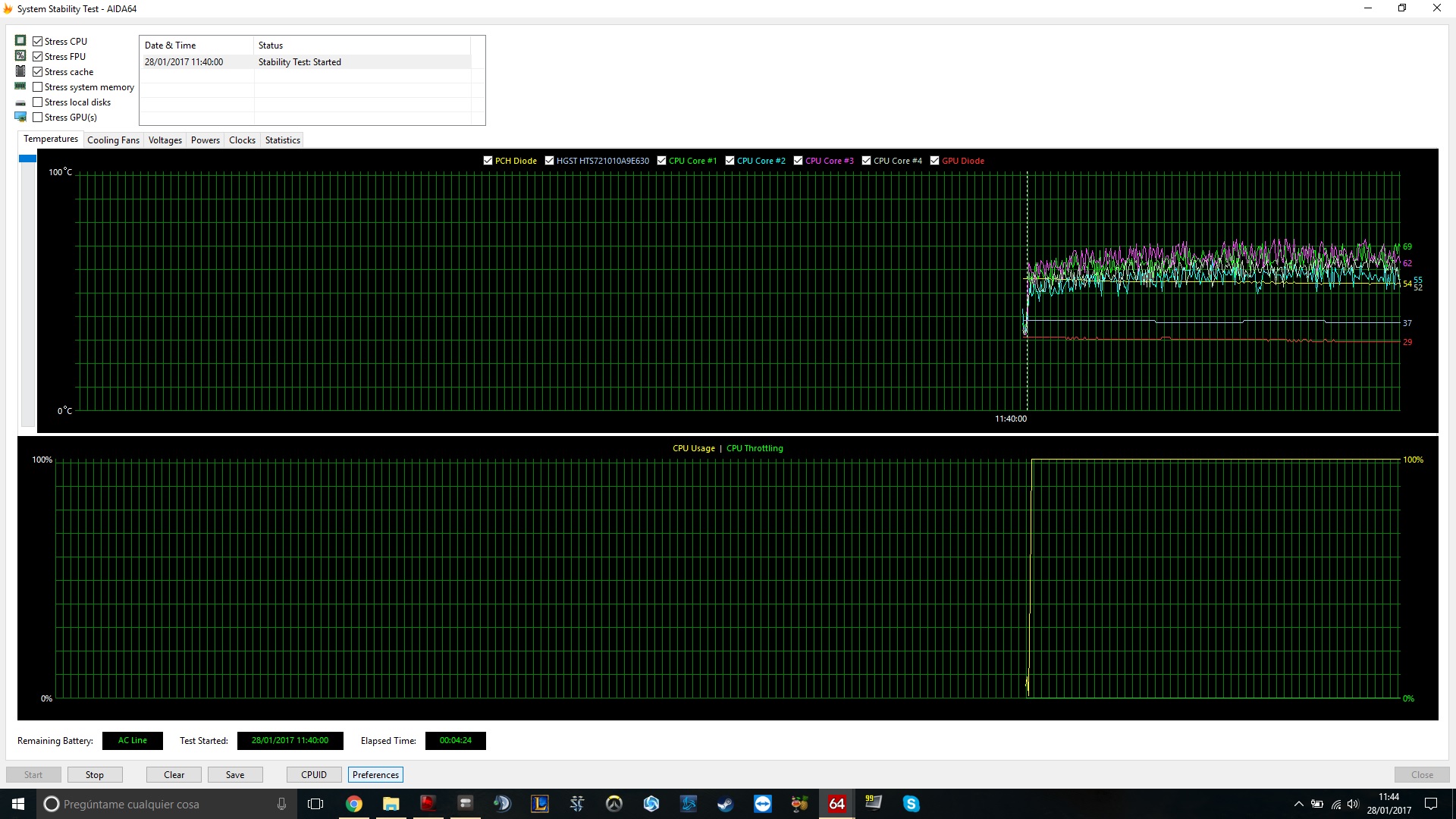Open the Statistics tab
Image resolution: width=1456 pixels, height=819 pixels.
point(283,140)
